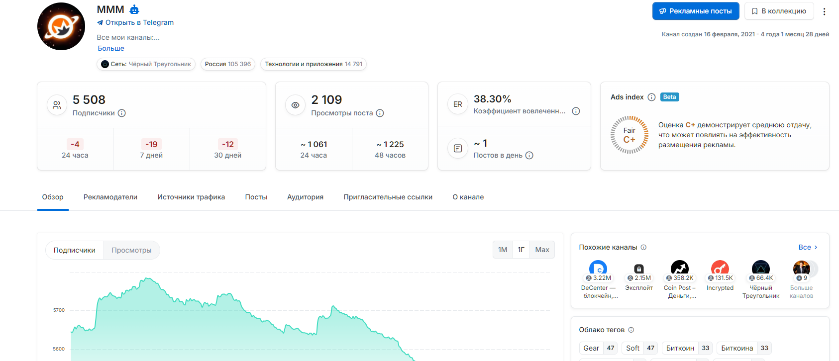The width and height of the screenshot is (839, 361).
Task: Click info icon beside Просмотры поста
Action: point(380,113)
